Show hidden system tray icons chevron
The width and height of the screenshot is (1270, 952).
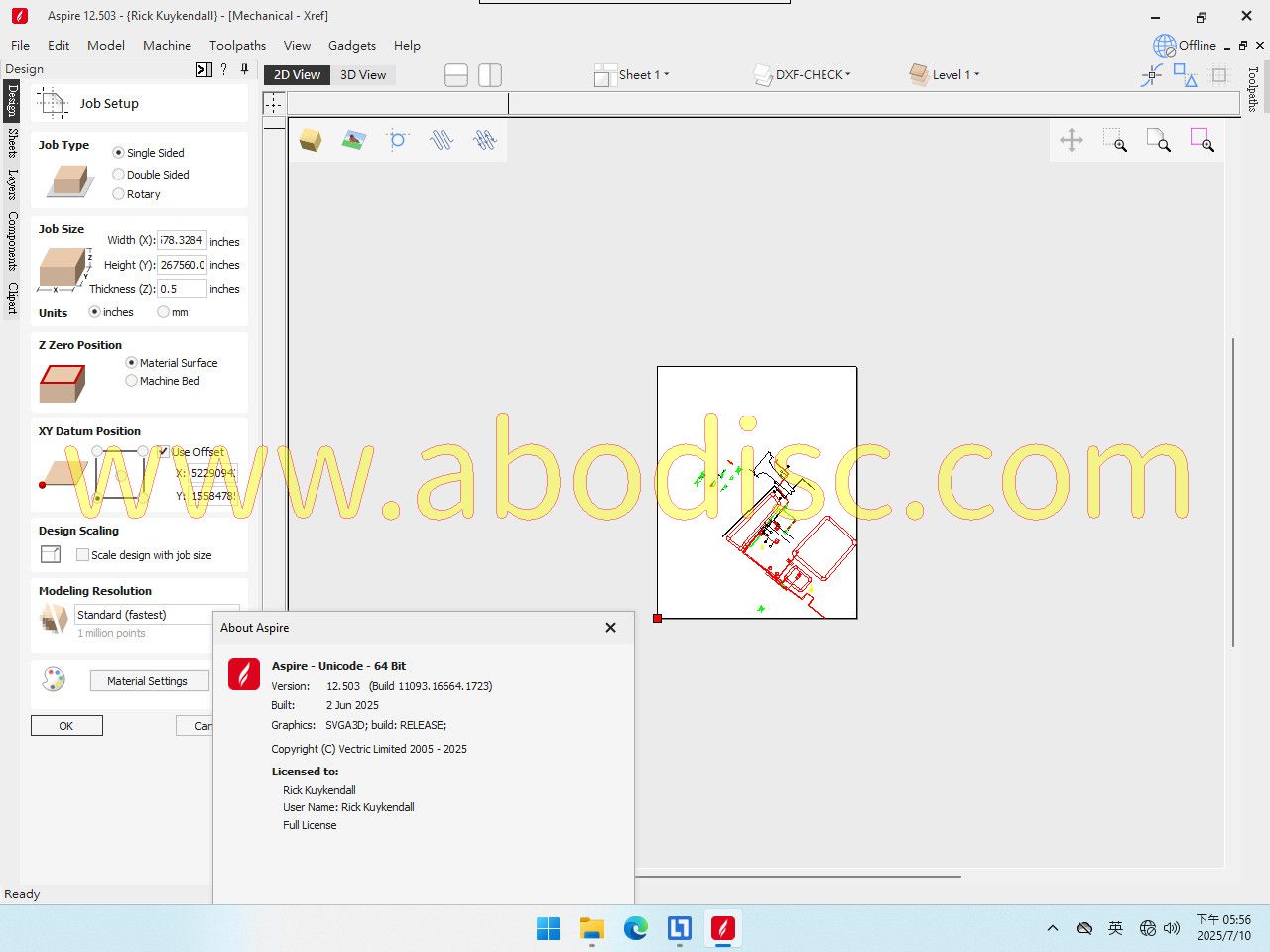[x=1053, y=929]
